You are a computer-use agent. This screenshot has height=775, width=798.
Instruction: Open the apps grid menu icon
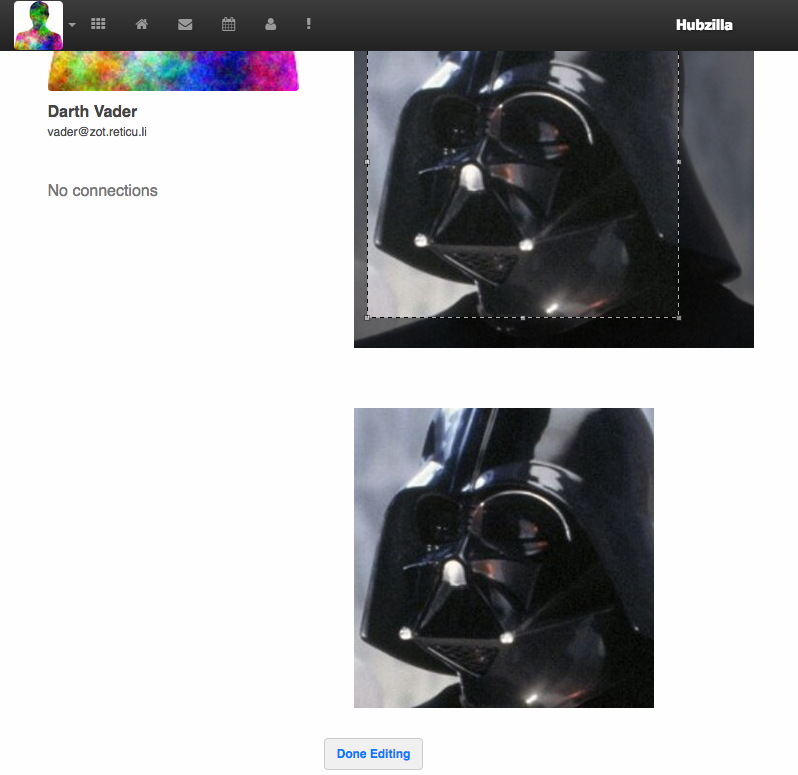98,24
